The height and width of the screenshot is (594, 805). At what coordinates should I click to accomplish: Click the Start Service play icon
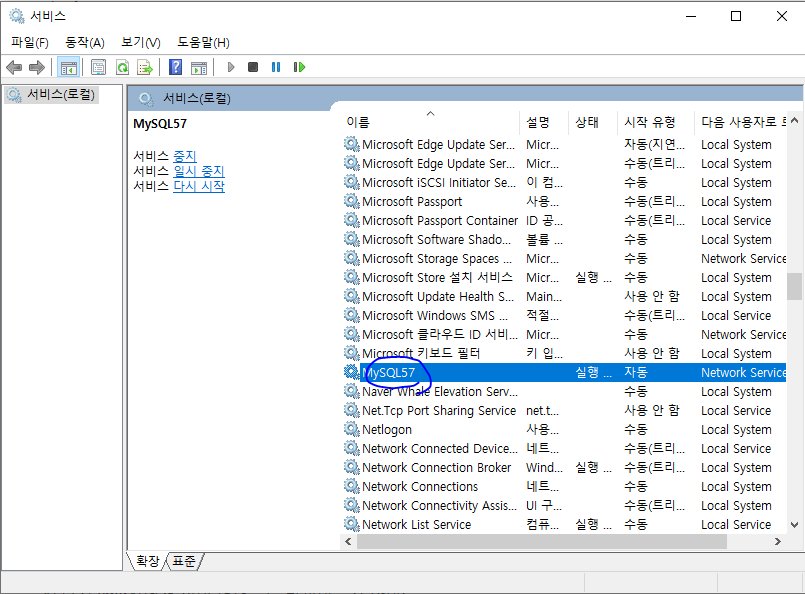(231, 67)
